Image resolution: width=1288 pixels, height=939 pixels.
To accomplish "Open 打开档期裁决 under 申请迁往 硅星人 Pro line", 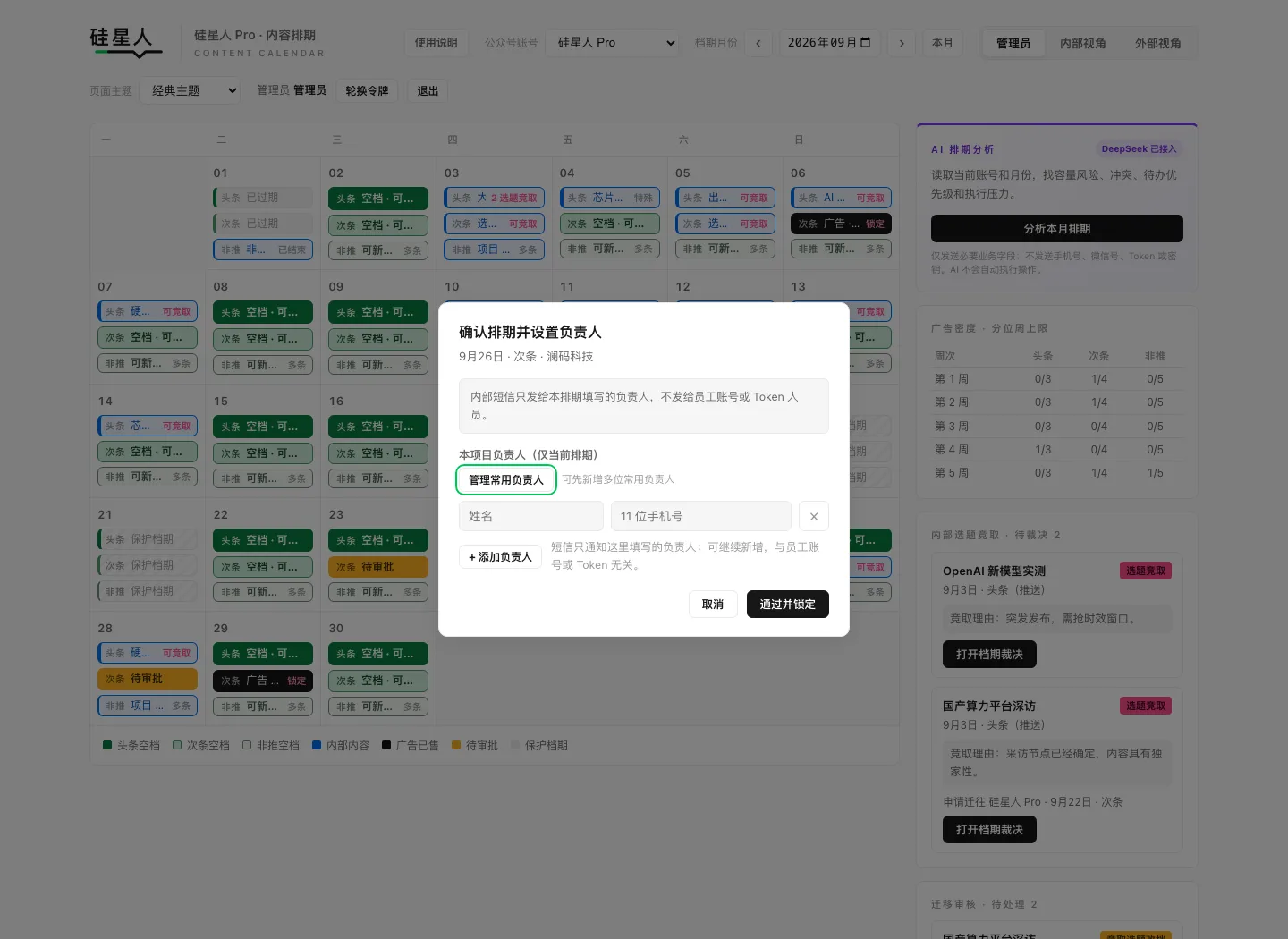I will (x=989, y=830).
